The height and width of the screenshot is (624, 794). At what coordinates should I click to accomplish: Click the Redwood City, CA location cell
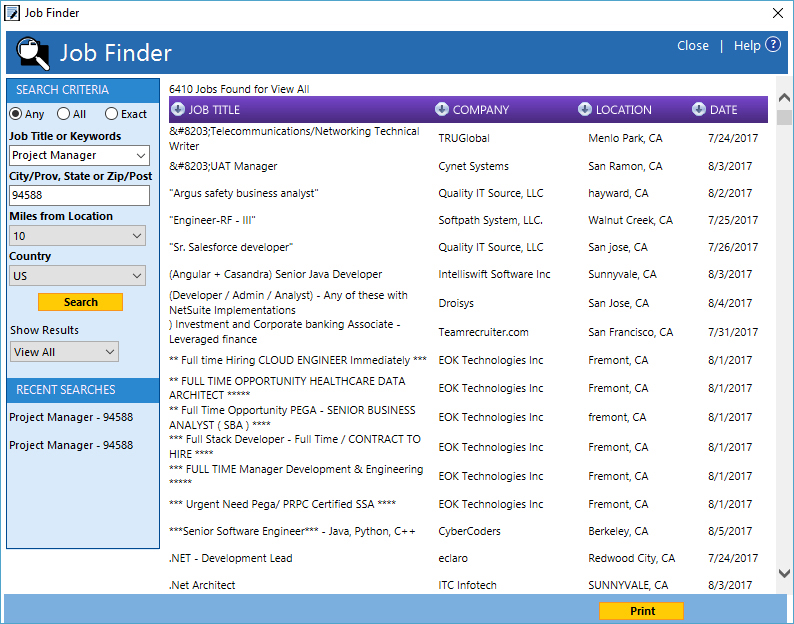pyautogui.click(x=631, y=558)
